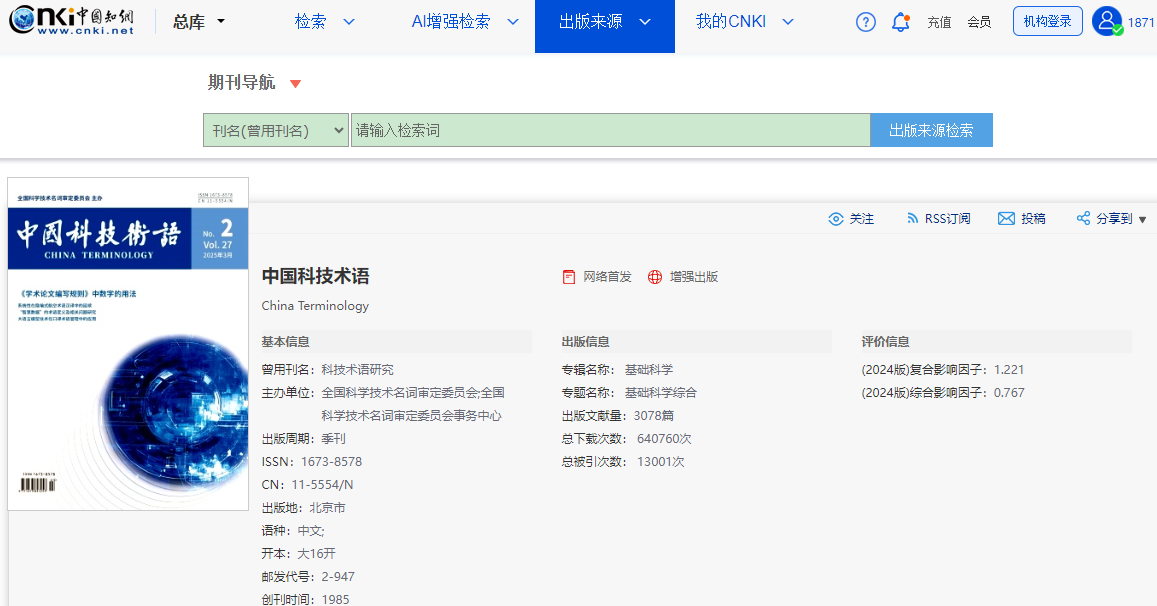Click the envelope icon beside 投稿
Viewport: 1157px width, 606px height.
point(1006,218)
